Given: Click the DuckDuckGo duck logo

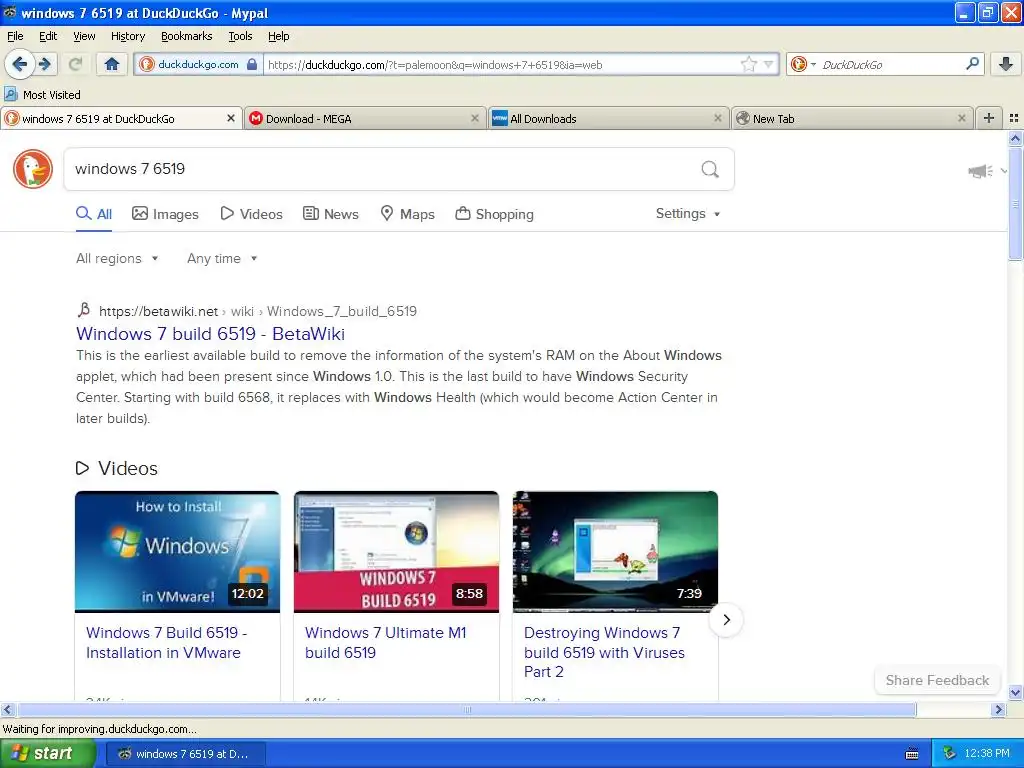Looking at the screenshot, I should pos(33,169).
